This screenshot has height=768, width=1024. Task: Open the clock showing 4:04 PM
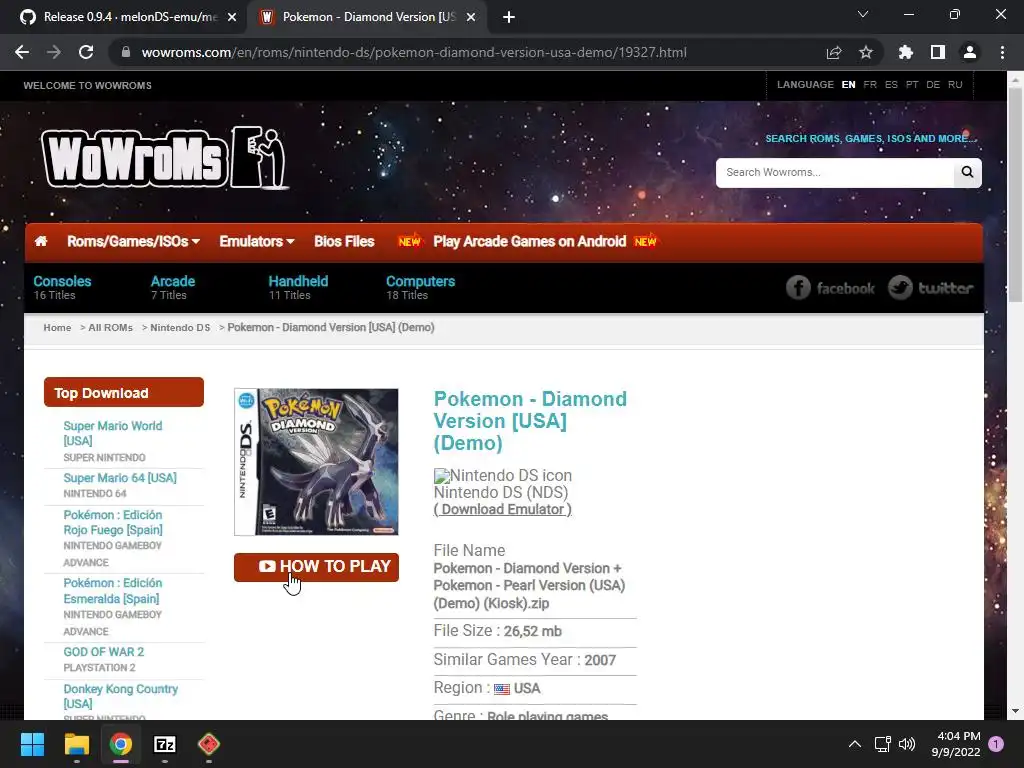[956, 744]
